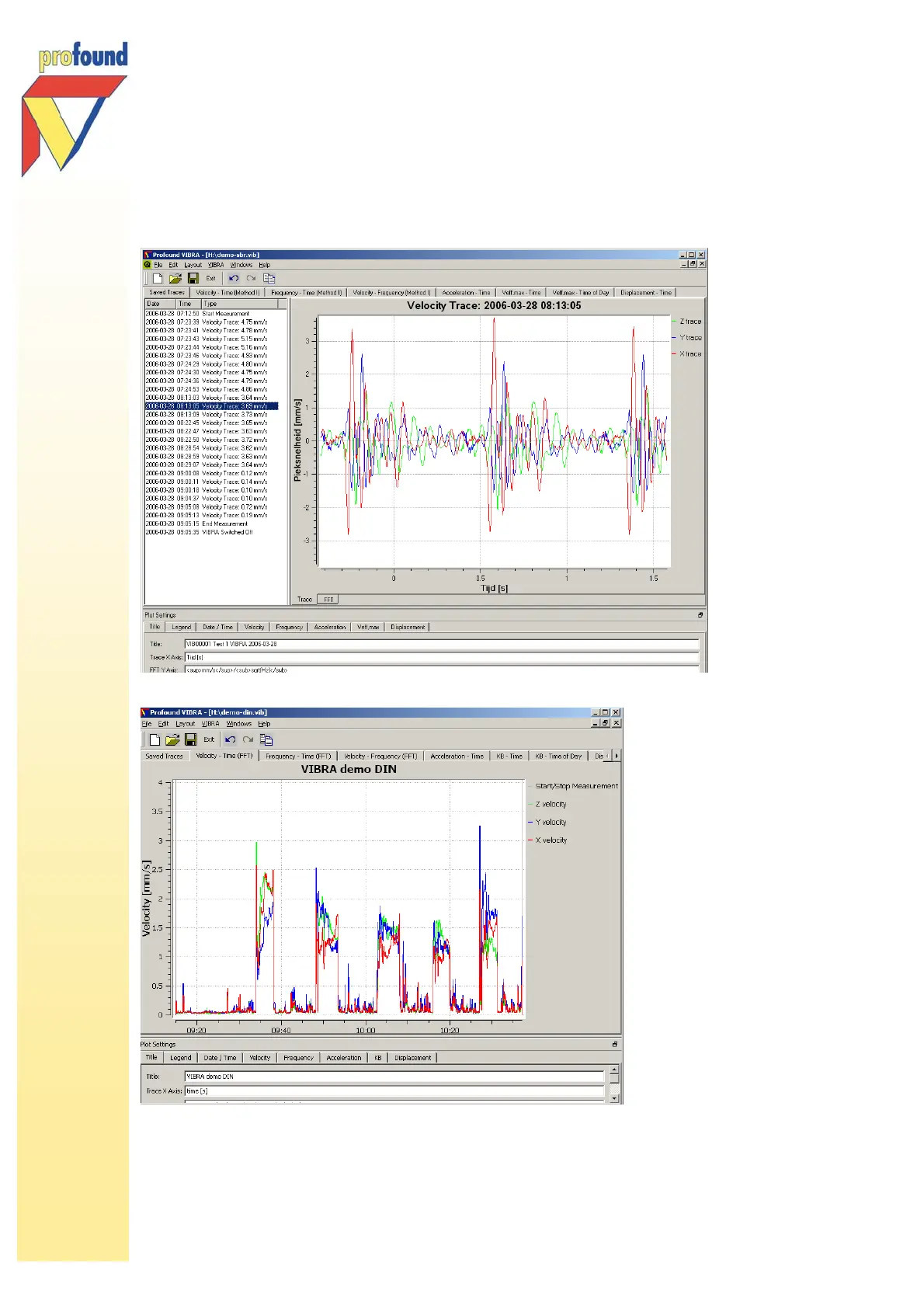The image size is (924, 1308).
Task: Undock Plot Settings panel in demo-din window
Action: point(615,1045)
